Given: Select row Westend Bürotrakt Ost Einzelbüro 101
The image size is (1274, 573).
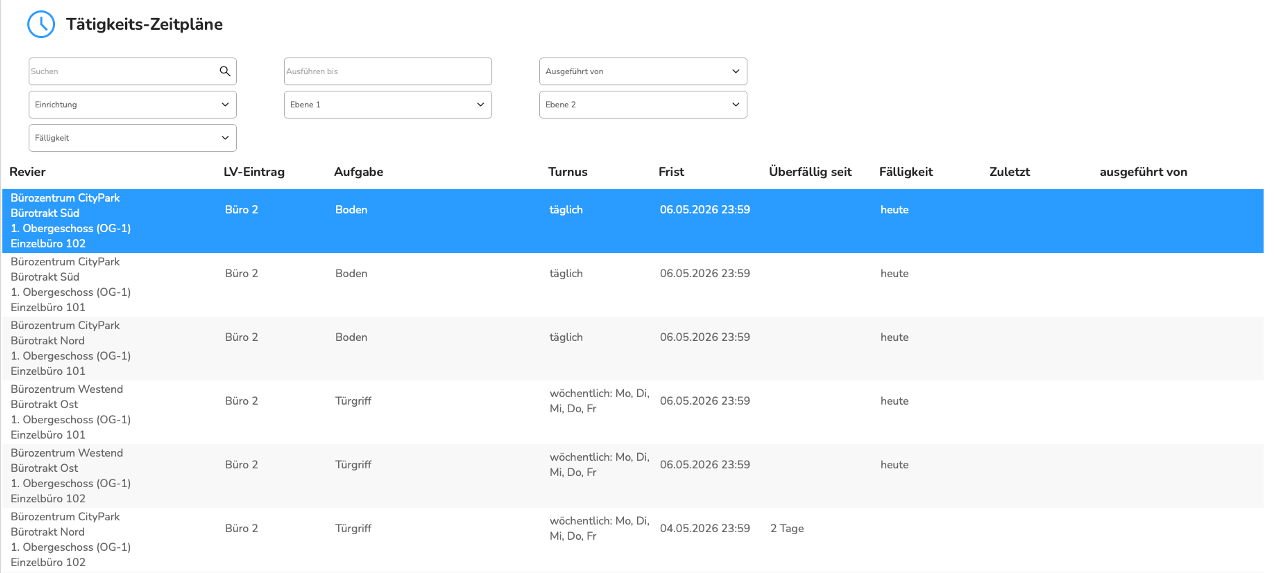Looking at the screenshot, I should tap(632, 412).
